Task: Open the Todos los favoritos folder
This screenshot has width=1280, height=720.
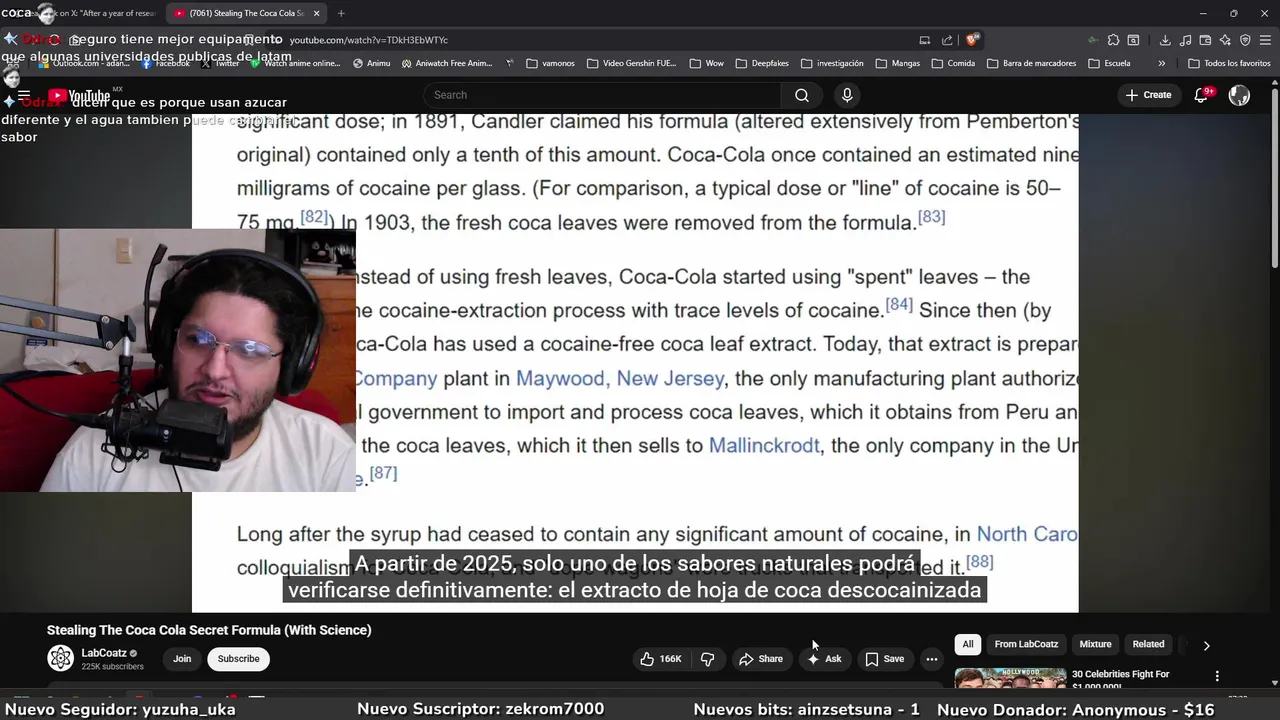Action: [1229, 63]
